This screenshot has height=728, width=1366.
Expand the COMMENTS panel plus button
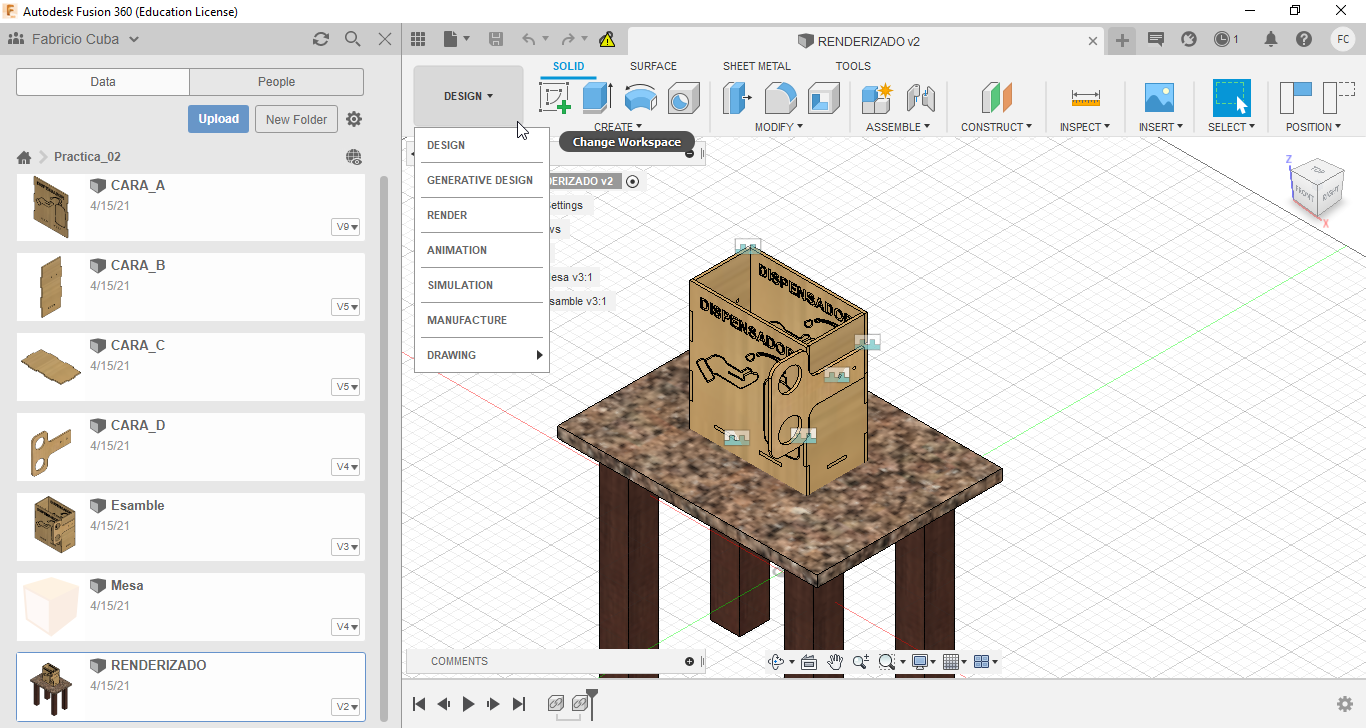(x=689, y=661)
